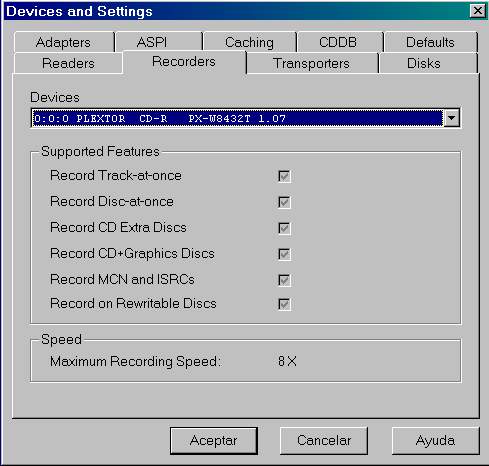This screenshot has height=466, width=489.
Task: Expand the Devices dropdown arrow
Action: point(452,118)
